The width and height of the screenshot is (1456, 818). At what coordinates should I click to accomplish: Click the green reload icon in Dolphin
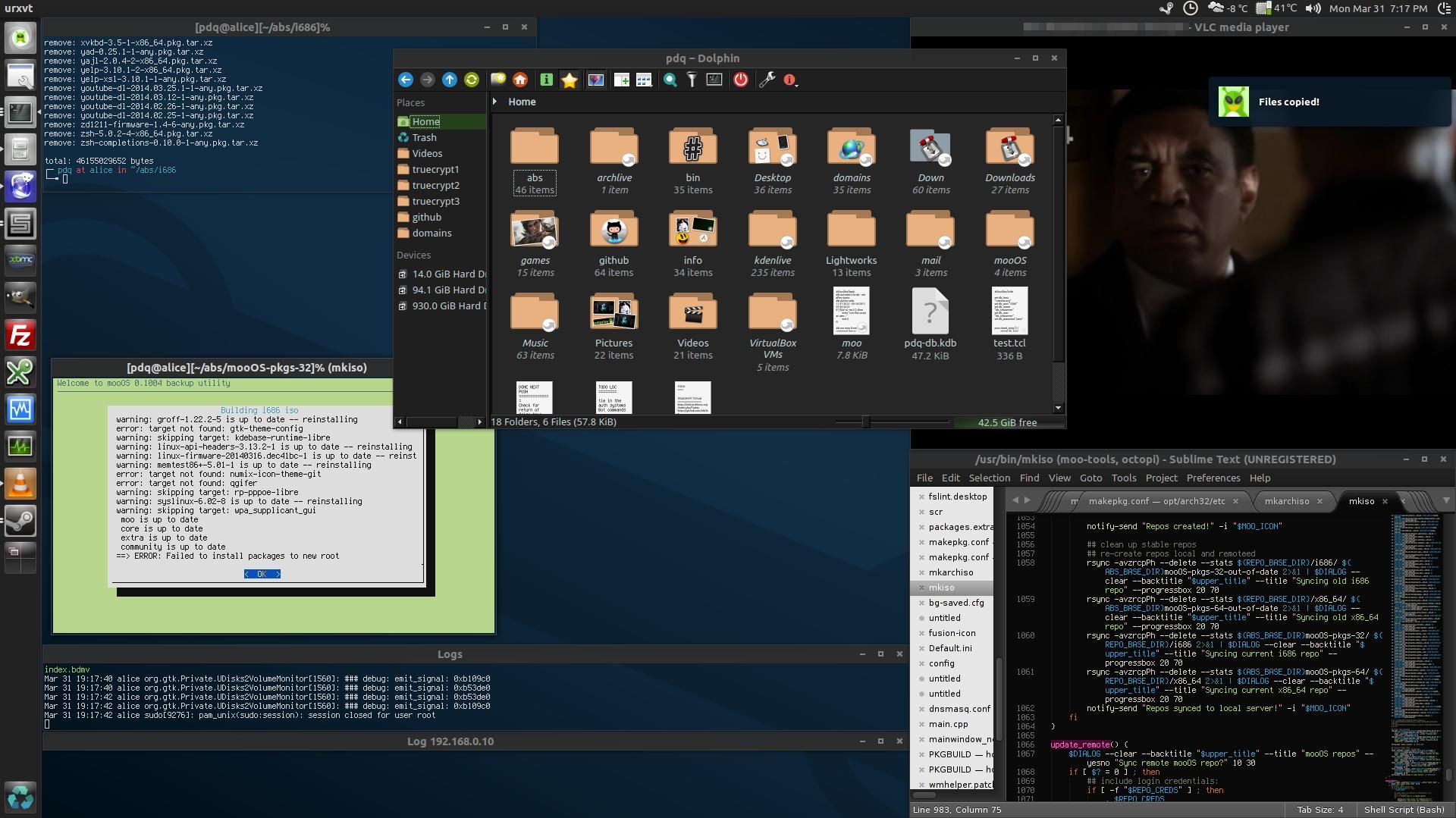[472, 80]
